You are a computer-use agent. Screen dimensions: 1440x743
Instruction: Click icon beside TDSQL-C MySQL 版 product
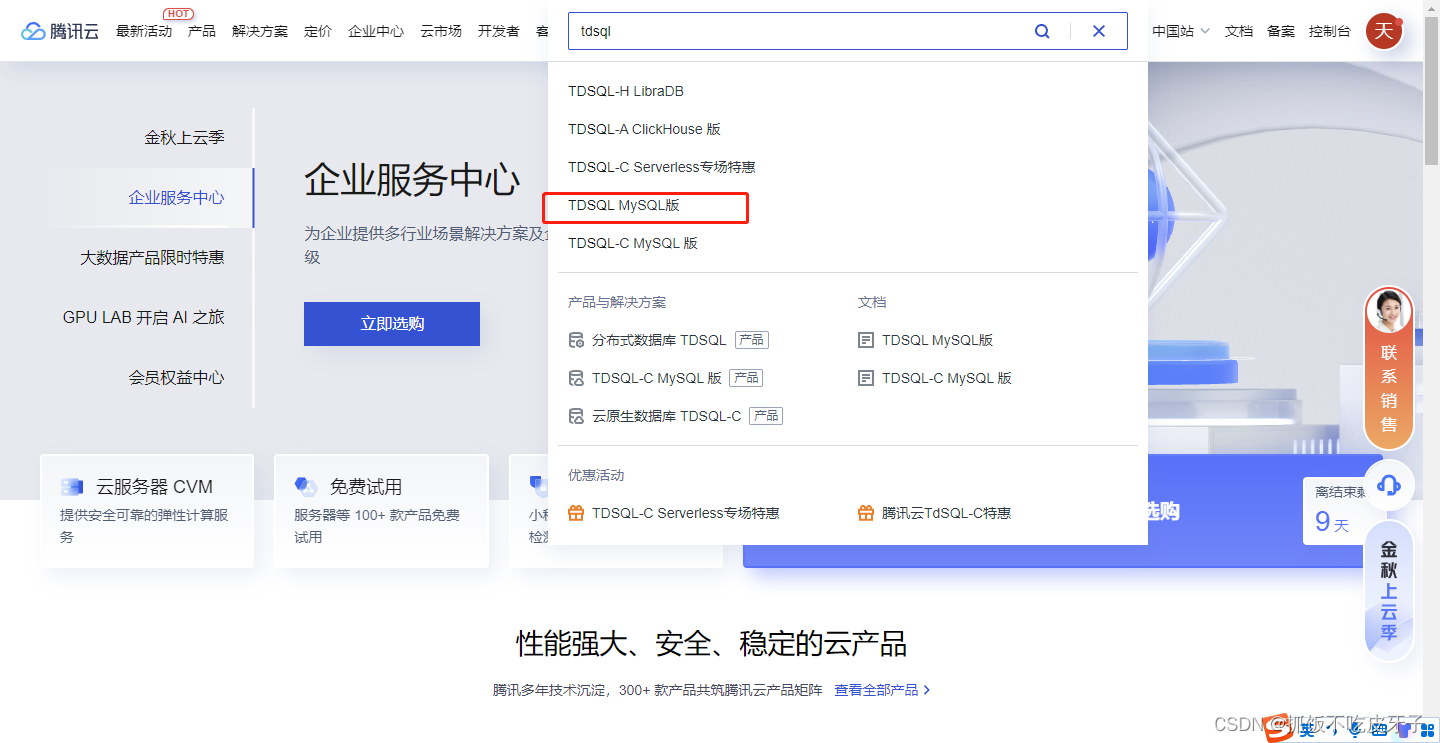point(576,378)
